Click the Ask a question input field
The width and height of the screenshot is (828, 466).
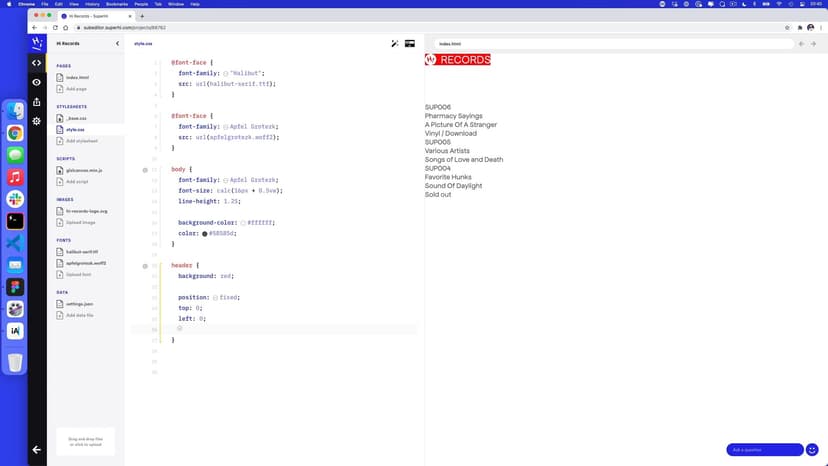764,450
